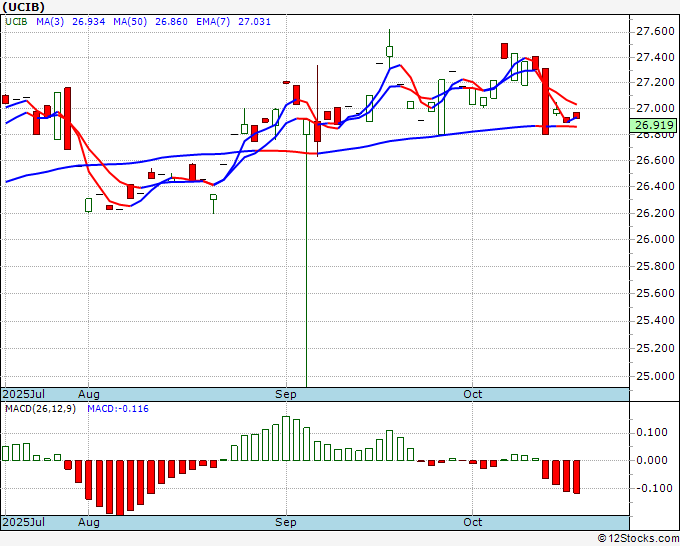Click the green candle peaking near 27.600
The width and height of the screenshot is (680, 546).
click(x=389, y=49)
